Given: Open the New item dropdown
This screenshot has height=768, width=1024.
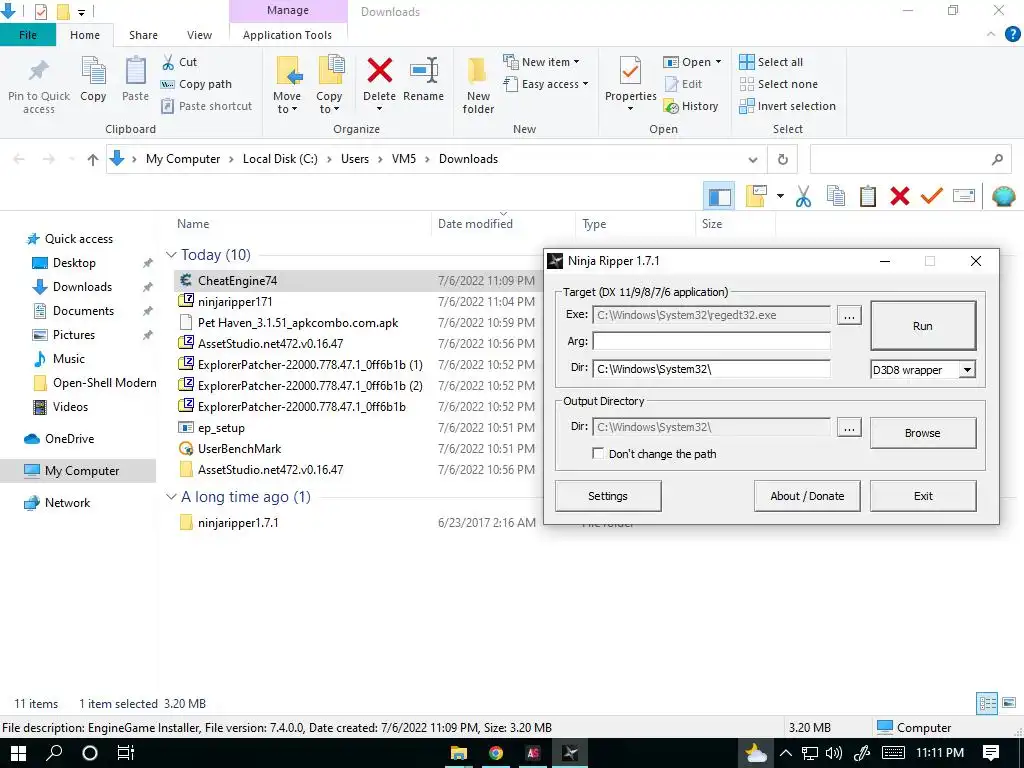Looking at the screenshot, I should click(541, 62).
